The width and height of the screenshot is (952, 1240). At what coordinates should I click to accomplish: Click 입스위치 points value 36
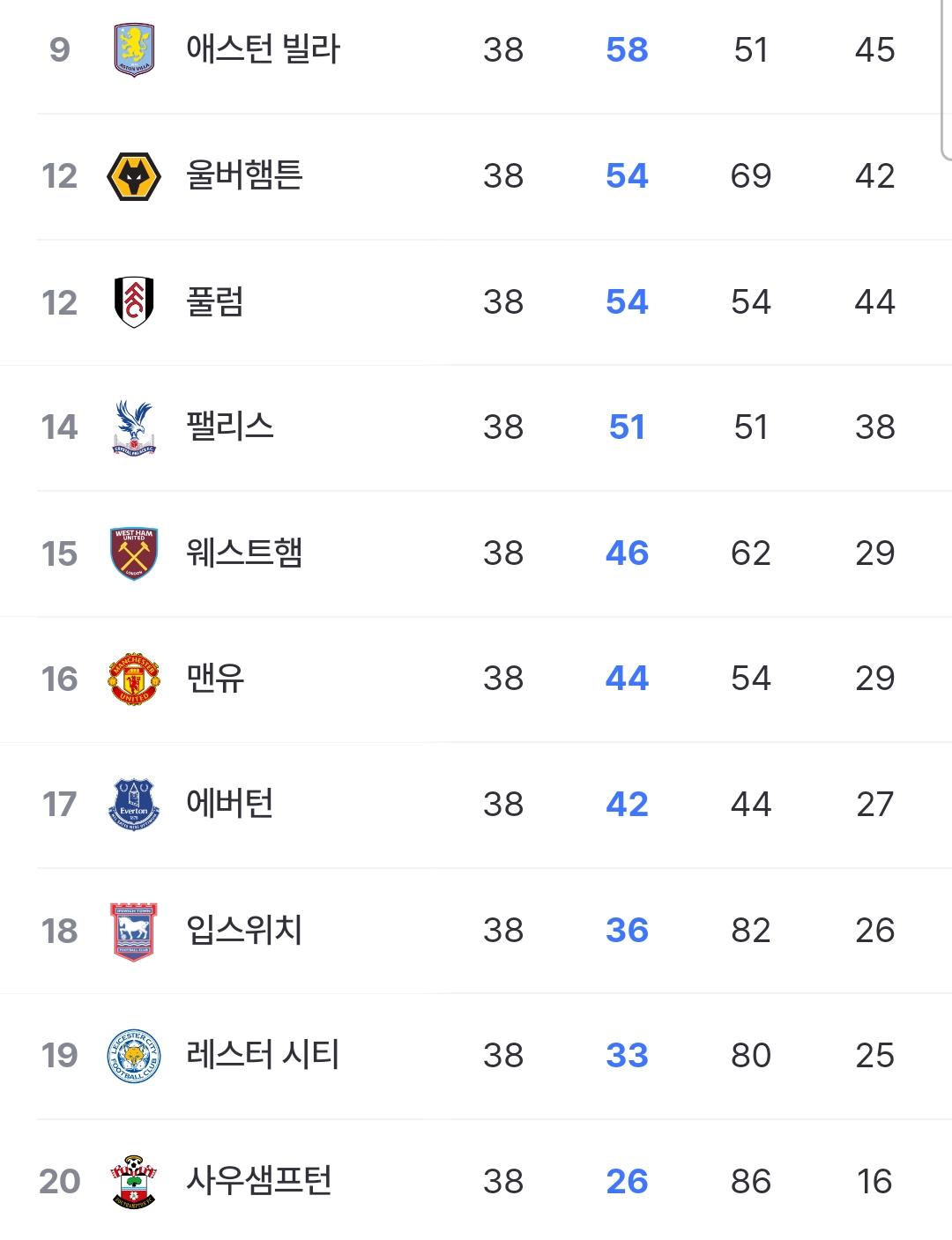coord(627,930)
